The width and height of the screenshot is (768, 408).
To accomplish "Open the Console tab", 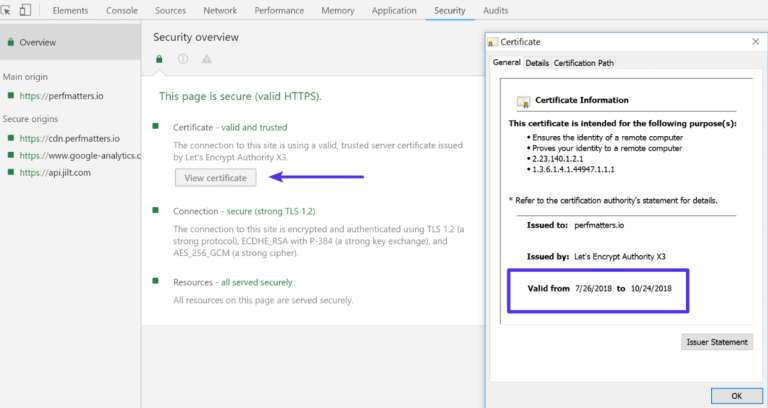I will click(121, 10).
